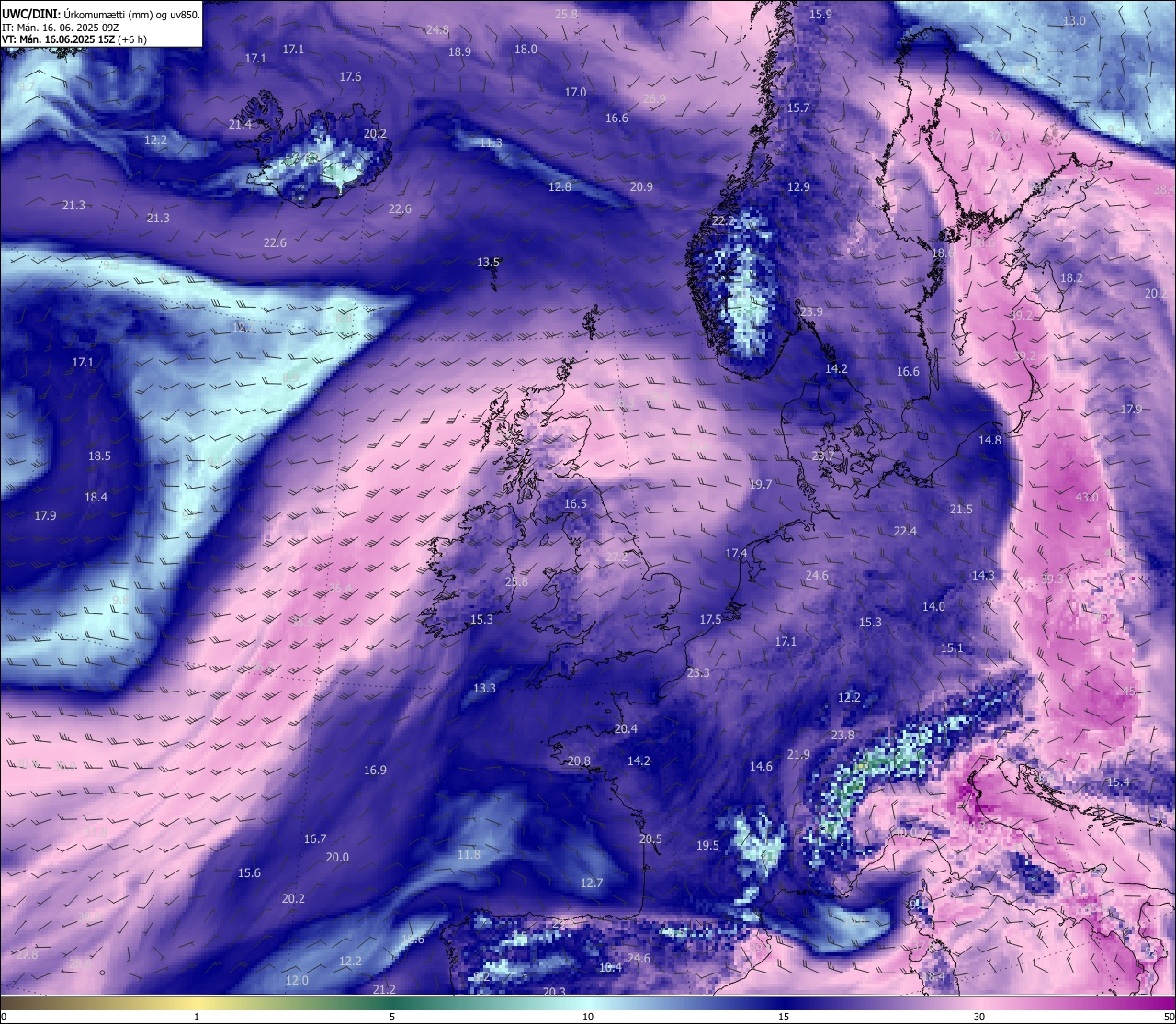The image size is (1176, 1024).
Task: Click the 17.6 value on the map
Action: 350,76
